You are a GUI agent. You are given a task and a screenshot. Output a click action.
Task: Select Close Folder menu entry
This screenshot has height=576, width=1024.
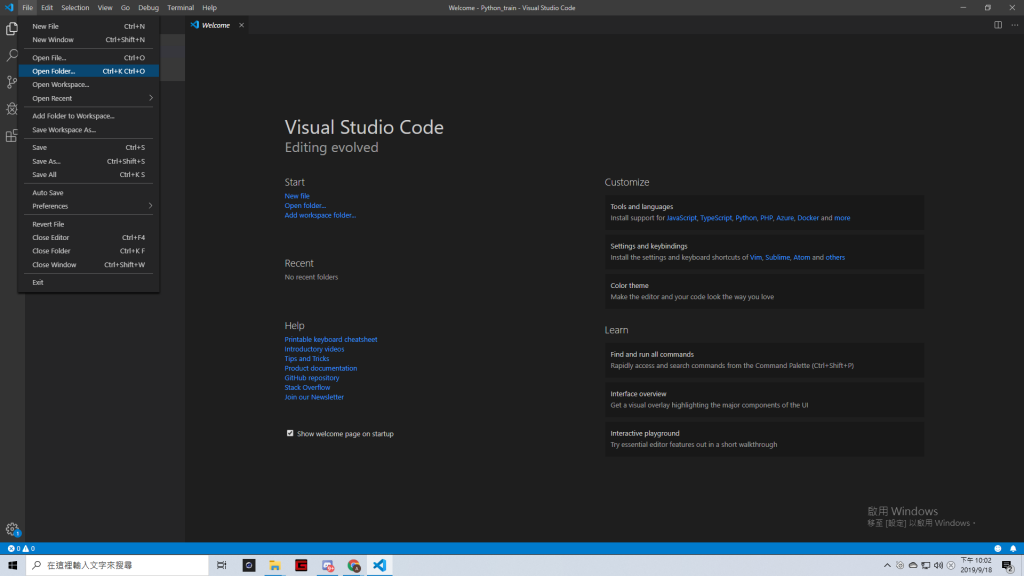[88, 251]
